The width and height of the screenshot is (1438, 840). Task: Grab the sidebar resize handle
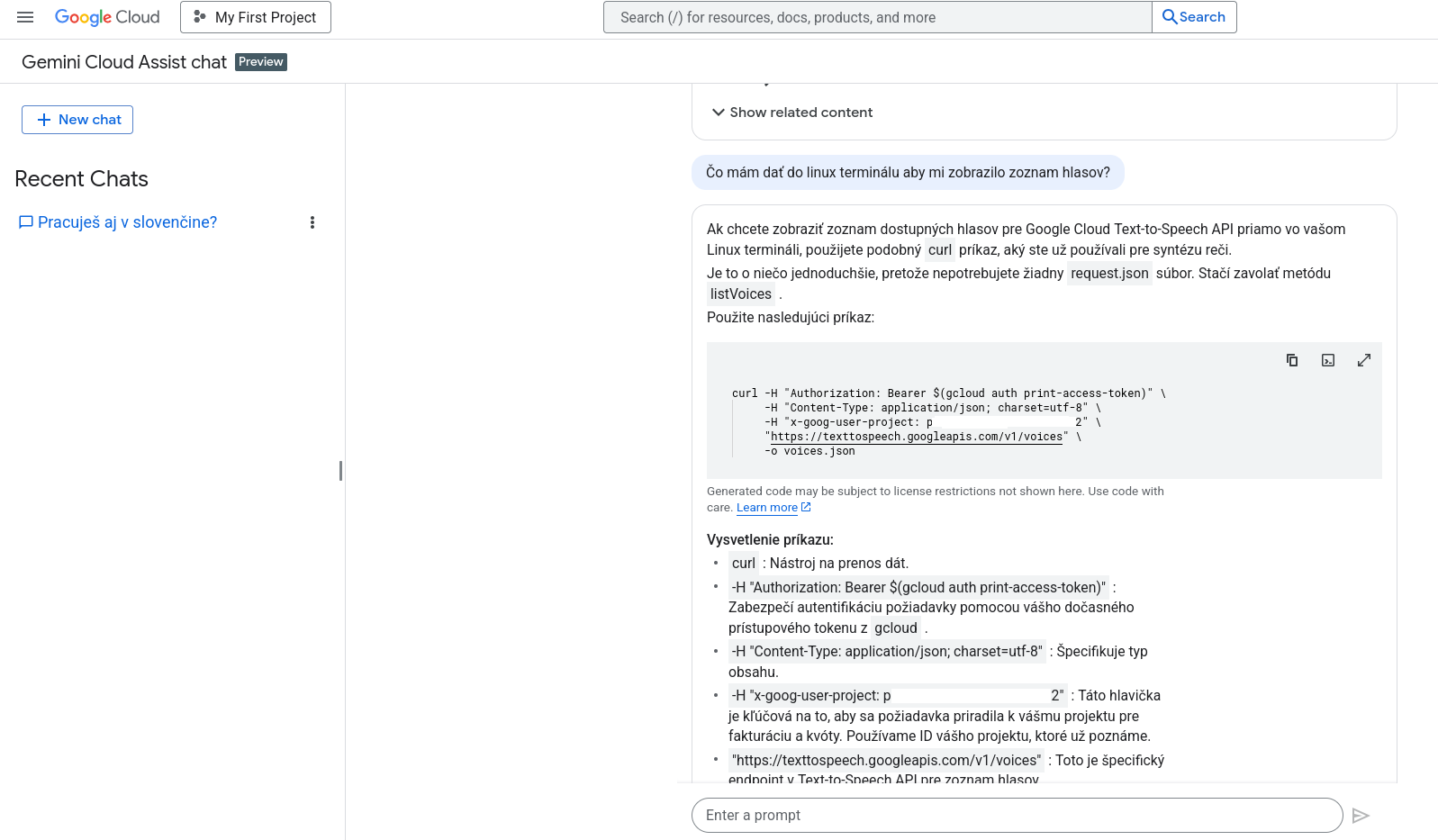340,471
